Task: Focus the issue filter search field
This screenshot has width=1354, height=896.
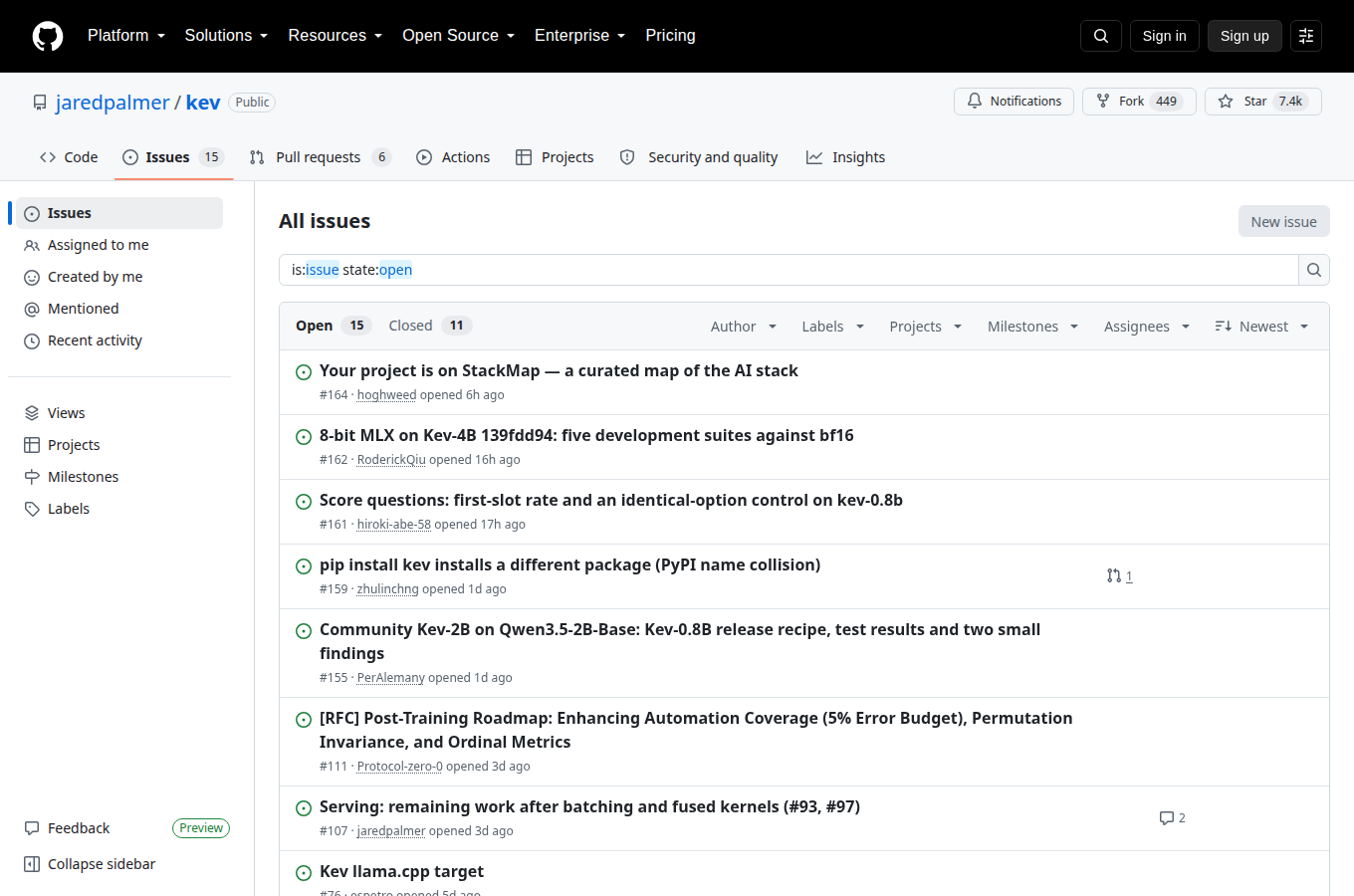Action: coord(789,270)
